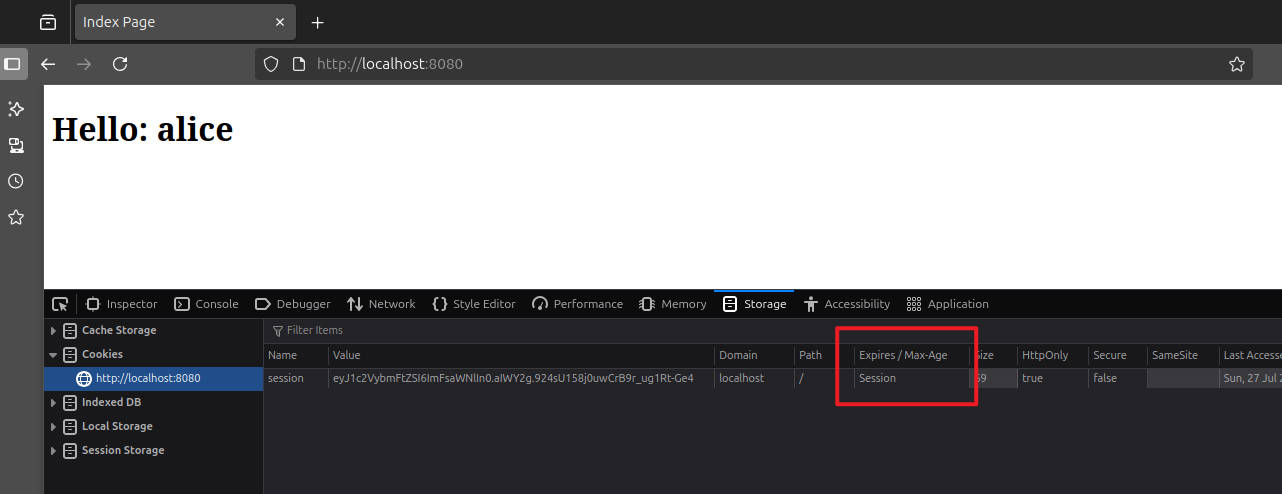Sort by the Secure column header
Viewport: 1282px width, 494px height.
1118,355
